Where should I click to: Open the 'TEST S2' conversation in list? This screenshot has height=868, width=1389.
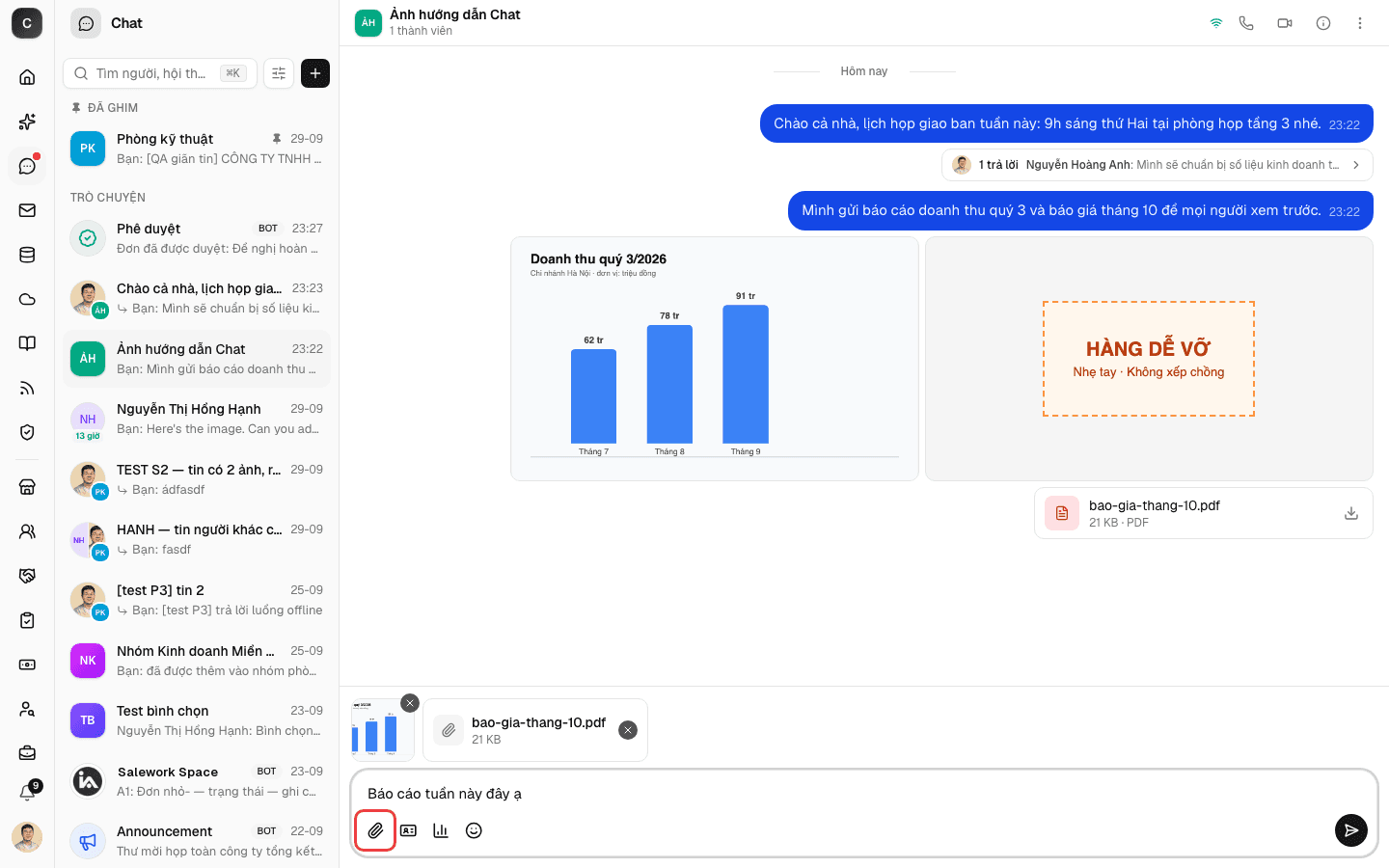tap(197, 479)
